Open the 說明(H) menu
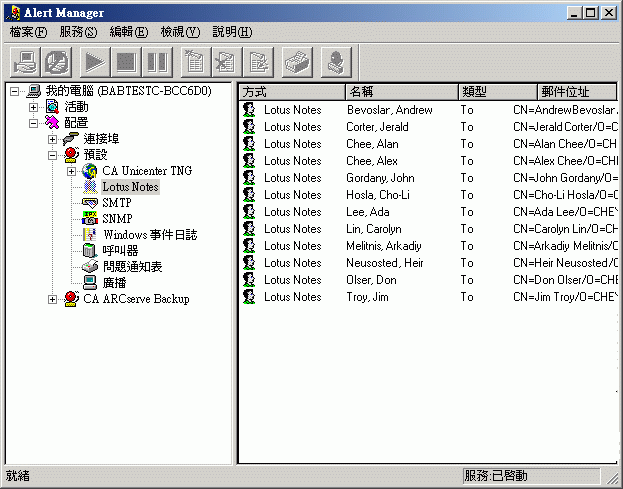Screen dimensions: 623x489 (x=232, y=32)
